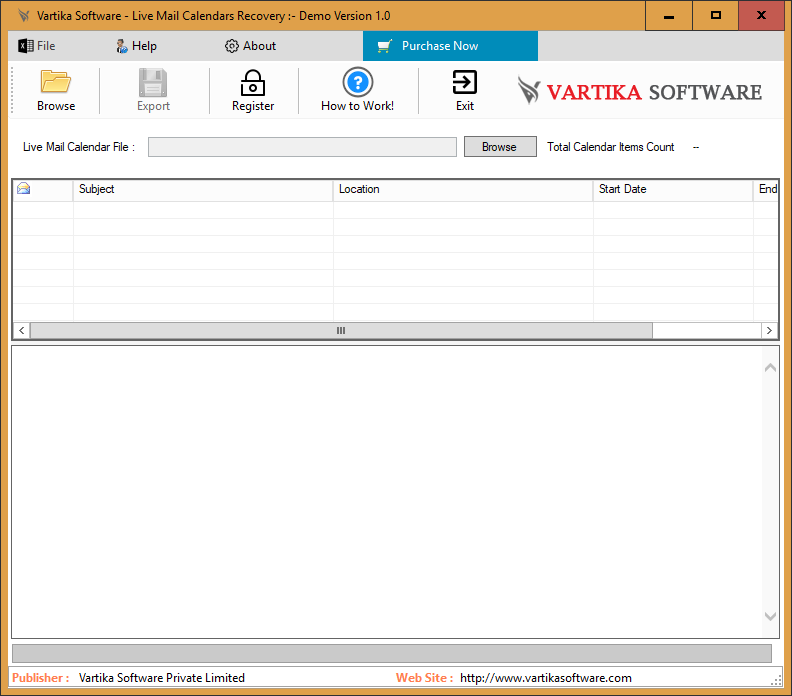Open Register via the lock icon

(253, 83)
